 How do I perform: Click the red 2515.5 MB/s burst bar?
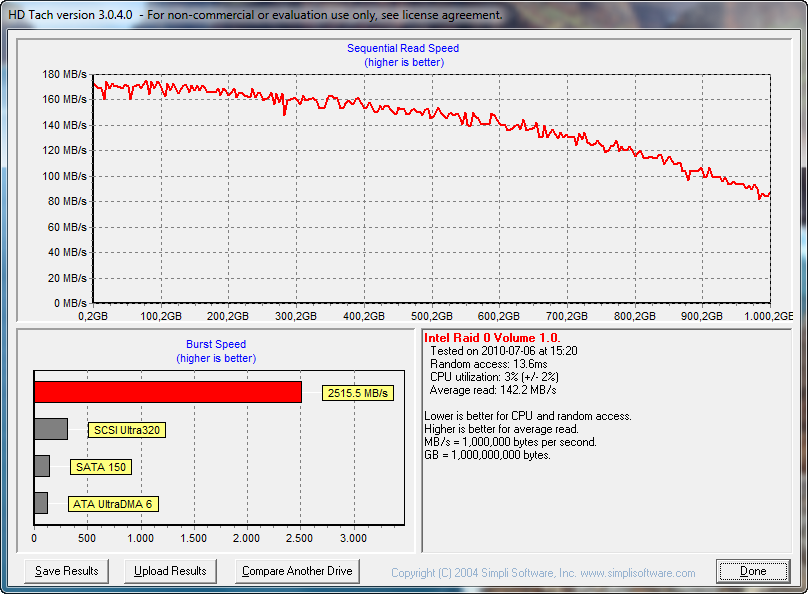point(168,392)
